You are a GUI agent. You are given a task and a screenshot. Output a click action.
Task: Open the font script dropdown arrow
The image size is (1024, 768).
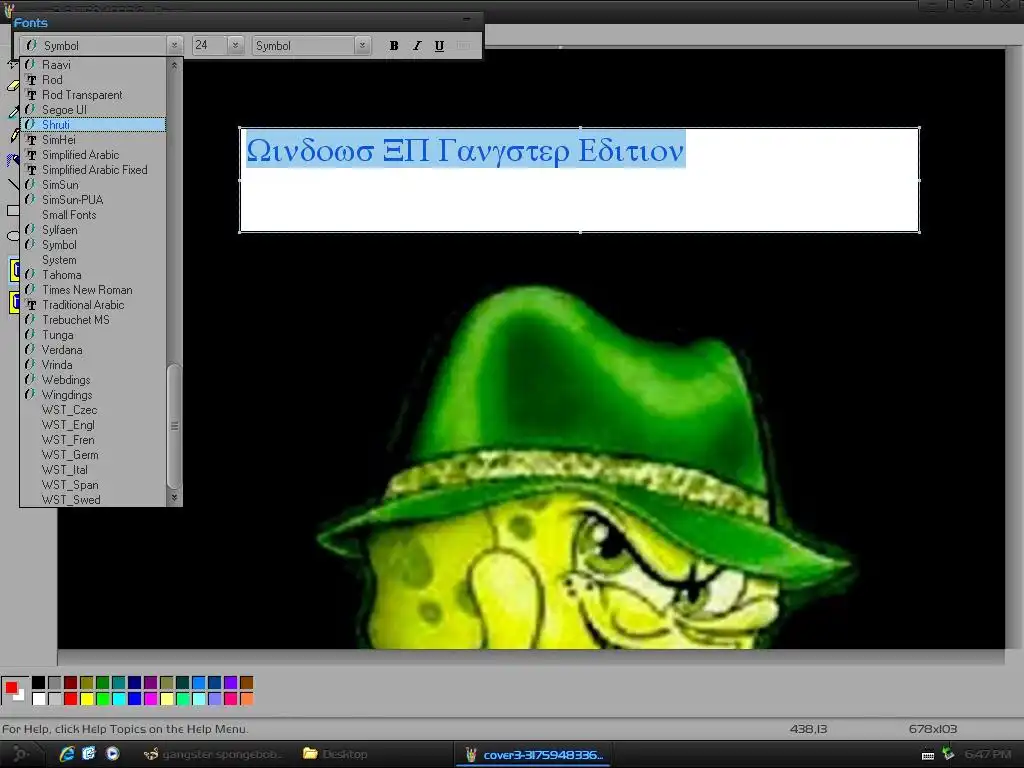pos(362,46)
